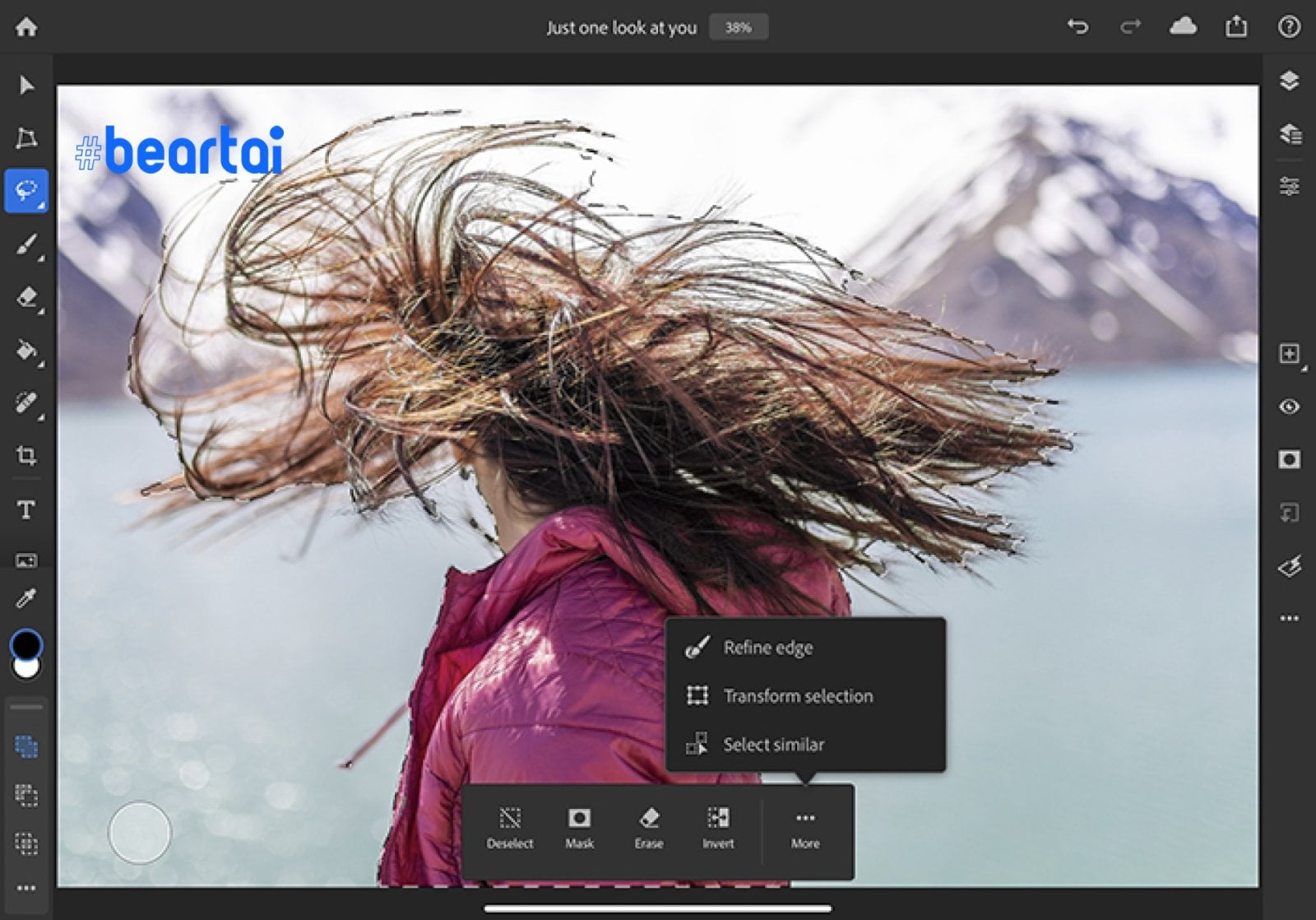
Task: Click the Undo arrow
Action: (1077, 27)
